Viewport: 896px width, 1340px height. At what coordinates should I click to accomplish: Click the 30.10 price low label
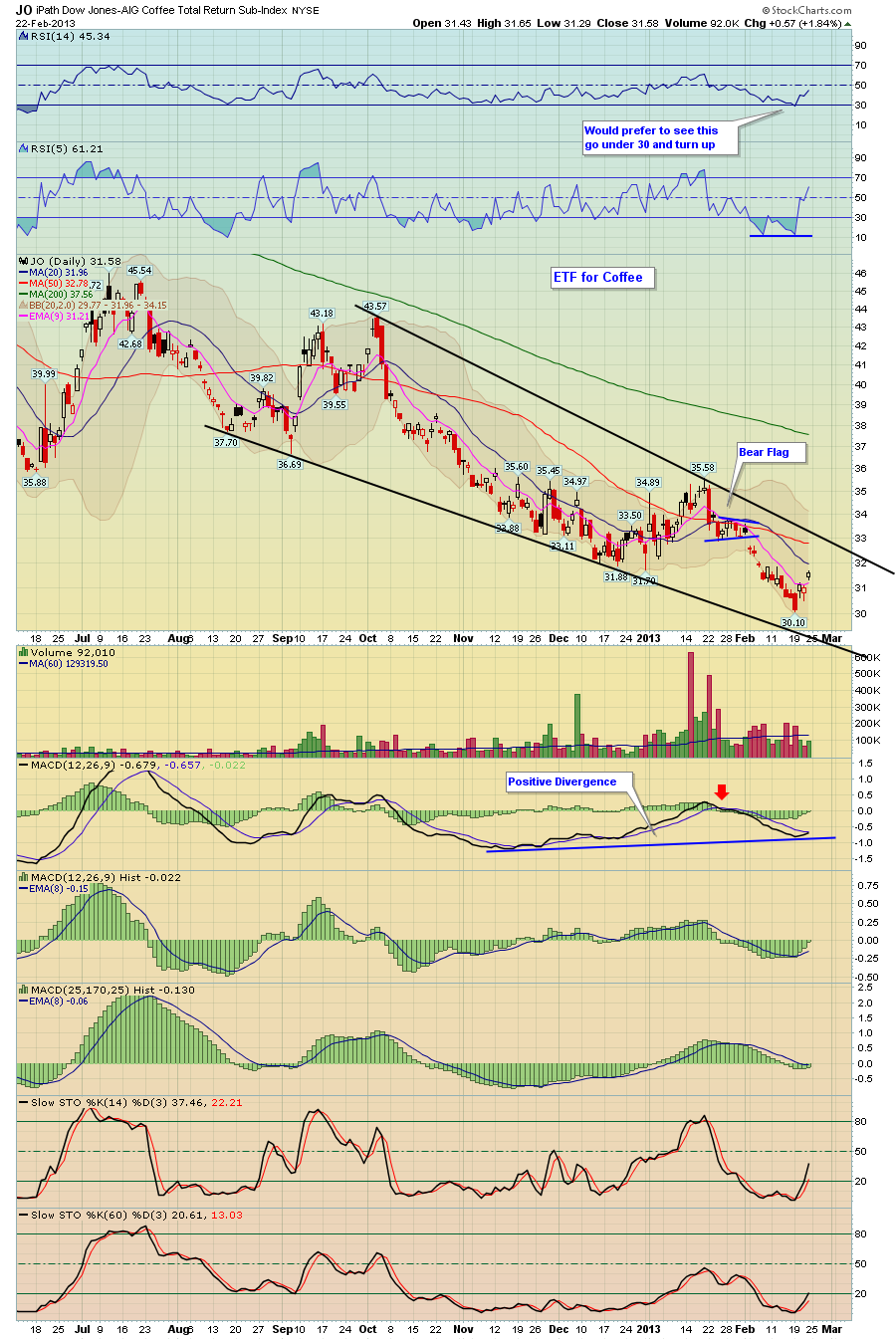tap(792, 622)
